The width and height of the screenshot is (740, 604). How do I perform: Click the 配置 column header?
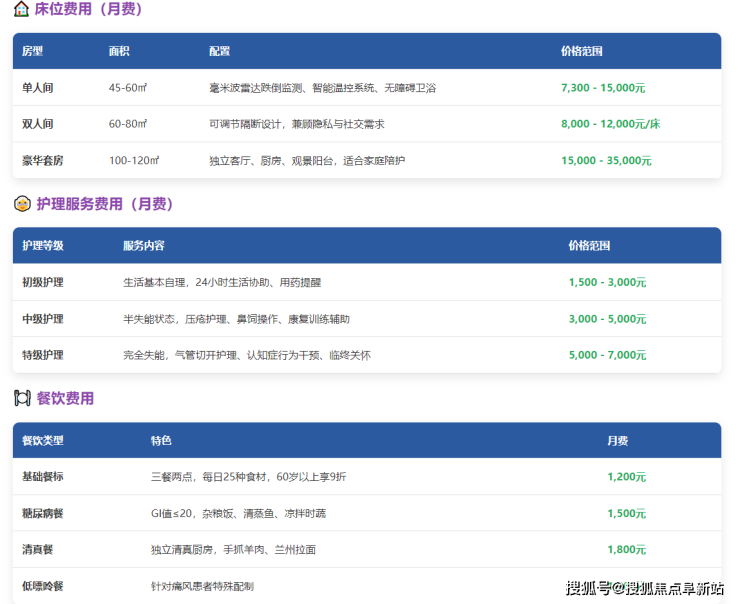pos(219,51)
